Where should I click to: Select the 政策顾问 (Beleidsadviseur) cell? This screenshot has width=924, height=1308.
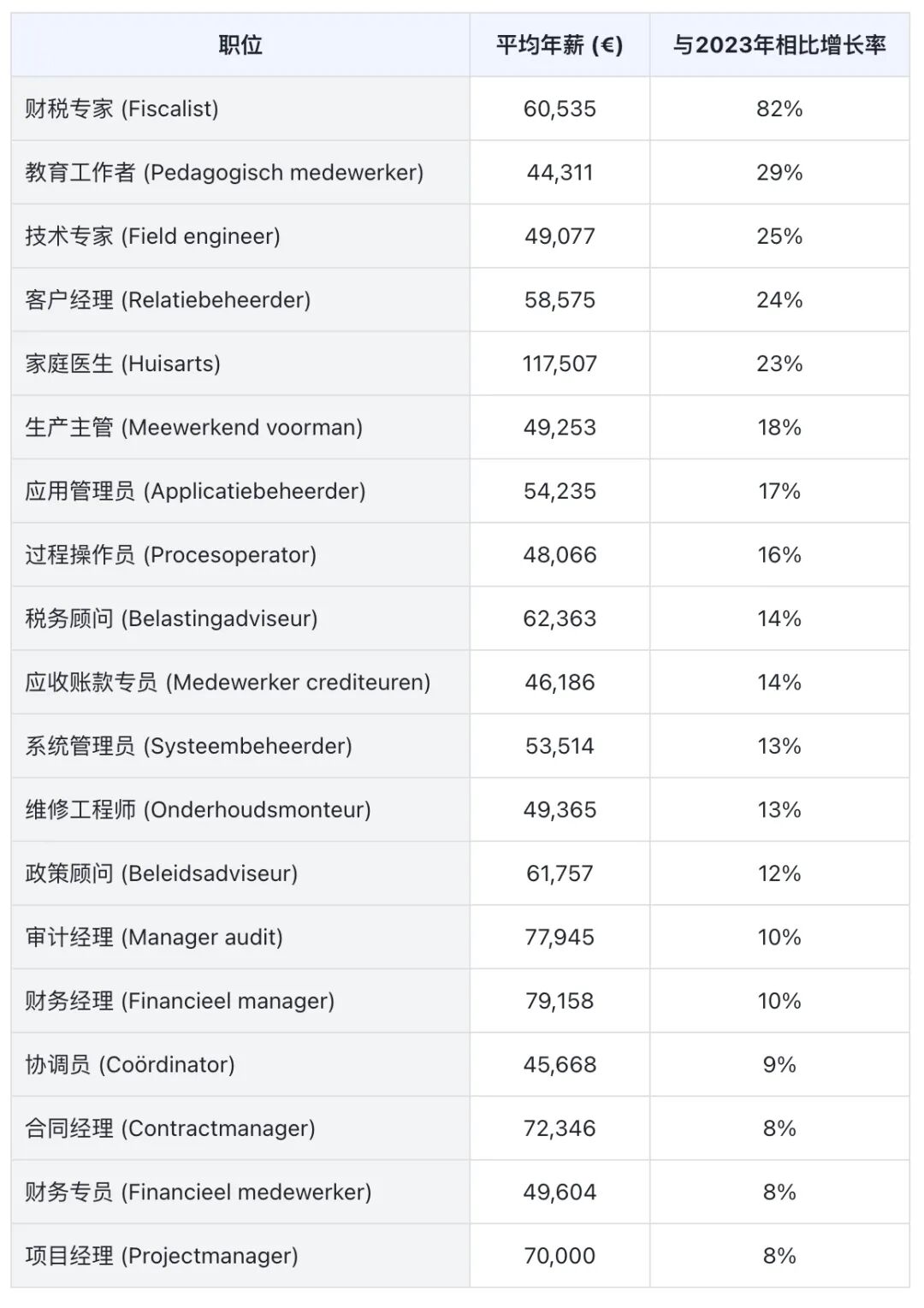(x=162, y=873)
